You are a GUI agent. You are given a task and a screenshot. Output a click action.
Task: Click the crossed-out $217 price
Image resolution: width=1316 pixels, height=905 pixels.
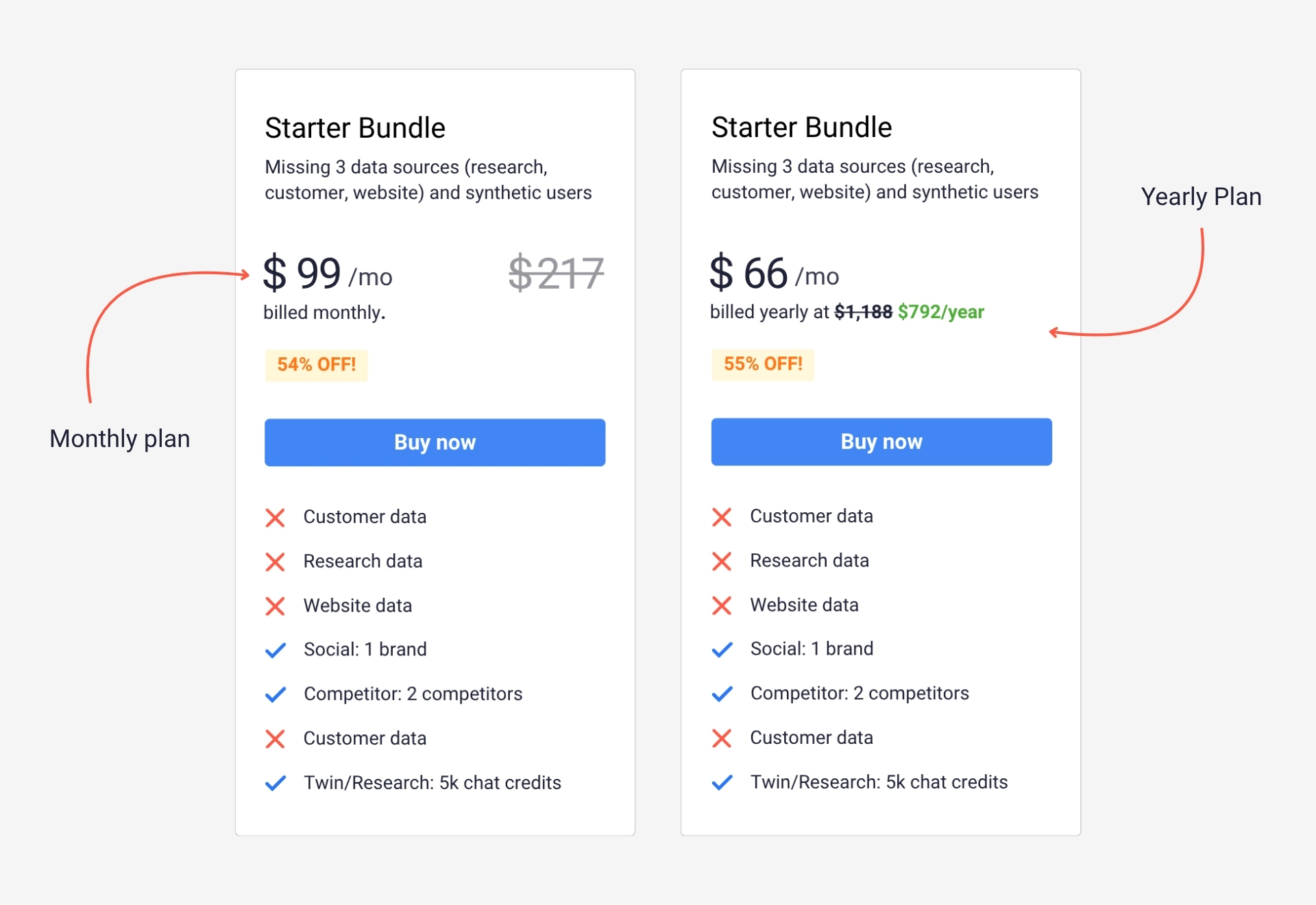pos(556,273)
